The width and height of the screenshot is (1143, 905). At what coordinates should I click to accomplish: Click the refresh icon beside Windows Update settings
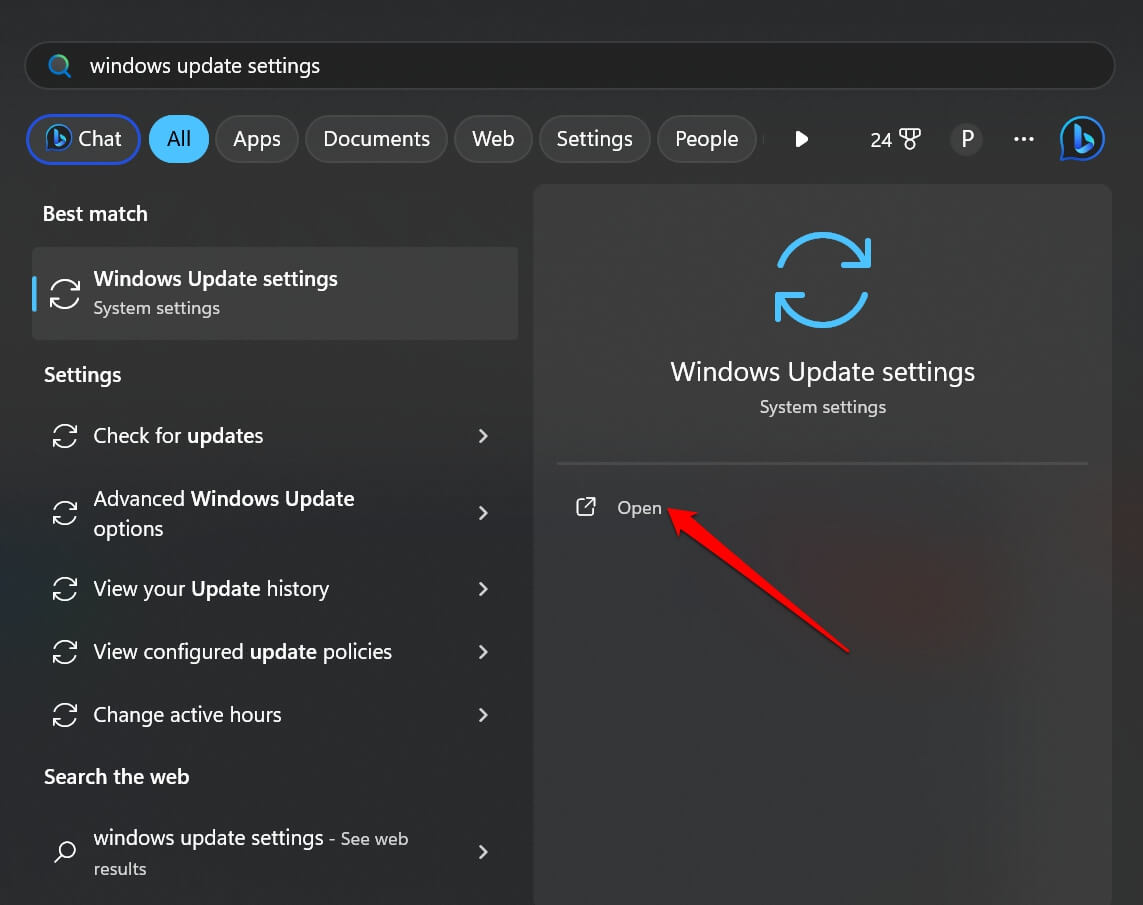click(64, 293)
